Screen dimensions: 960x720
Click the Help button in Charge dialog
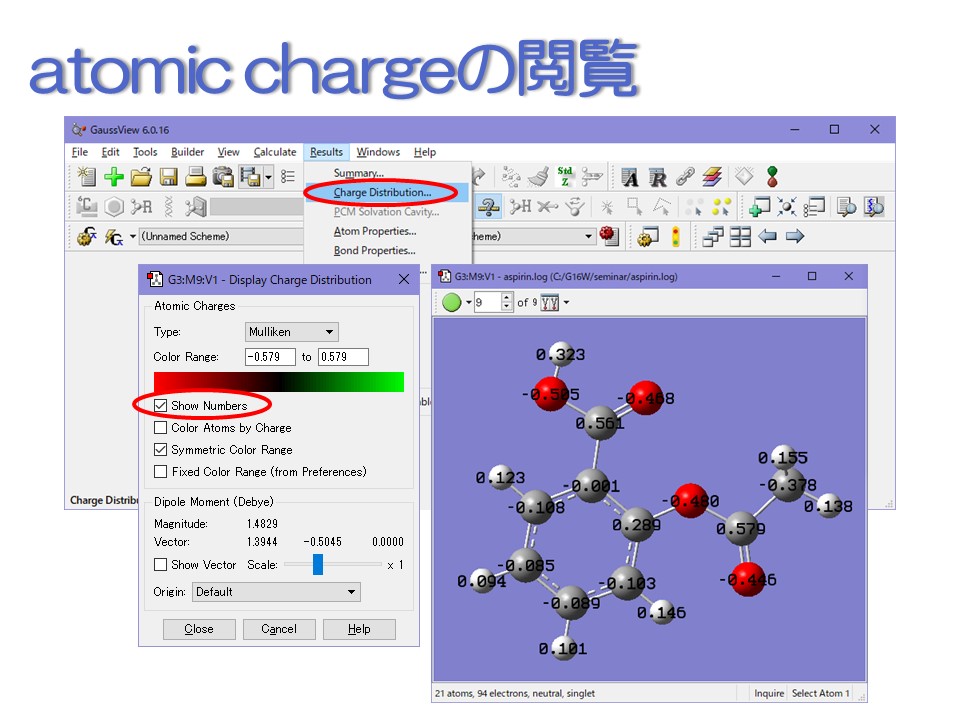[x=359, y=629]
